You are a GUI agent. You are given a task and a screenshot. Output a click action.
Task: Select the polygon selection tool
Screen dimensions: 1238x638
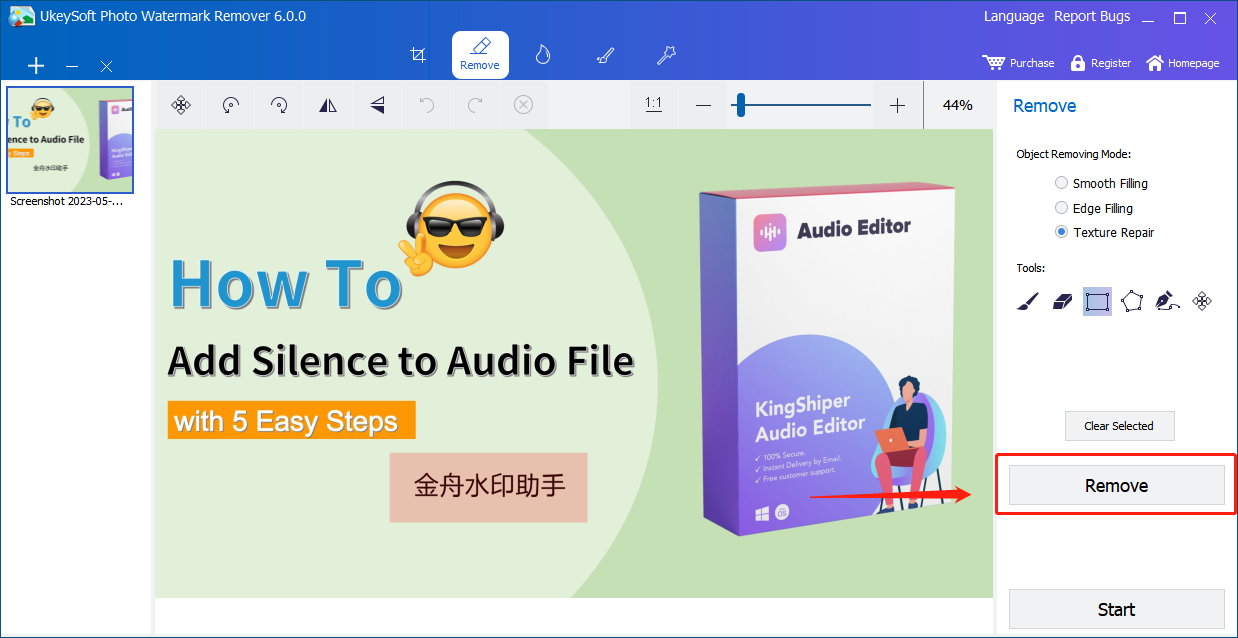coord(1131,301)
